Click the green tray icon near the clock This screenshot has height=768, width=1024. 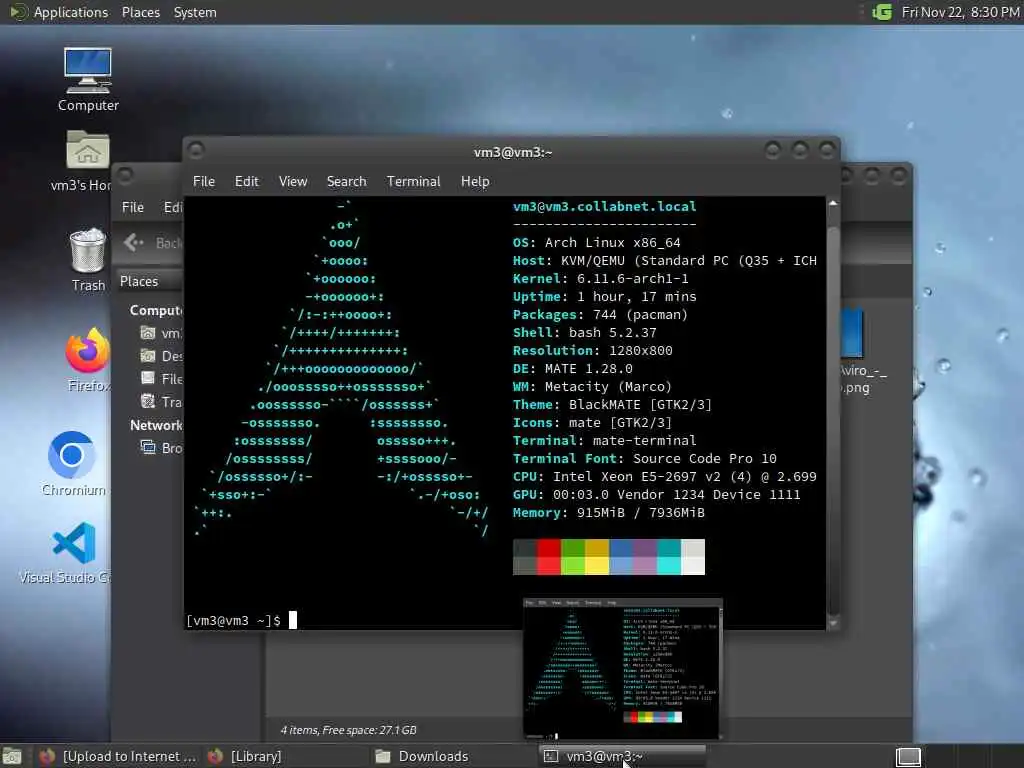click(x=882, y=12)
